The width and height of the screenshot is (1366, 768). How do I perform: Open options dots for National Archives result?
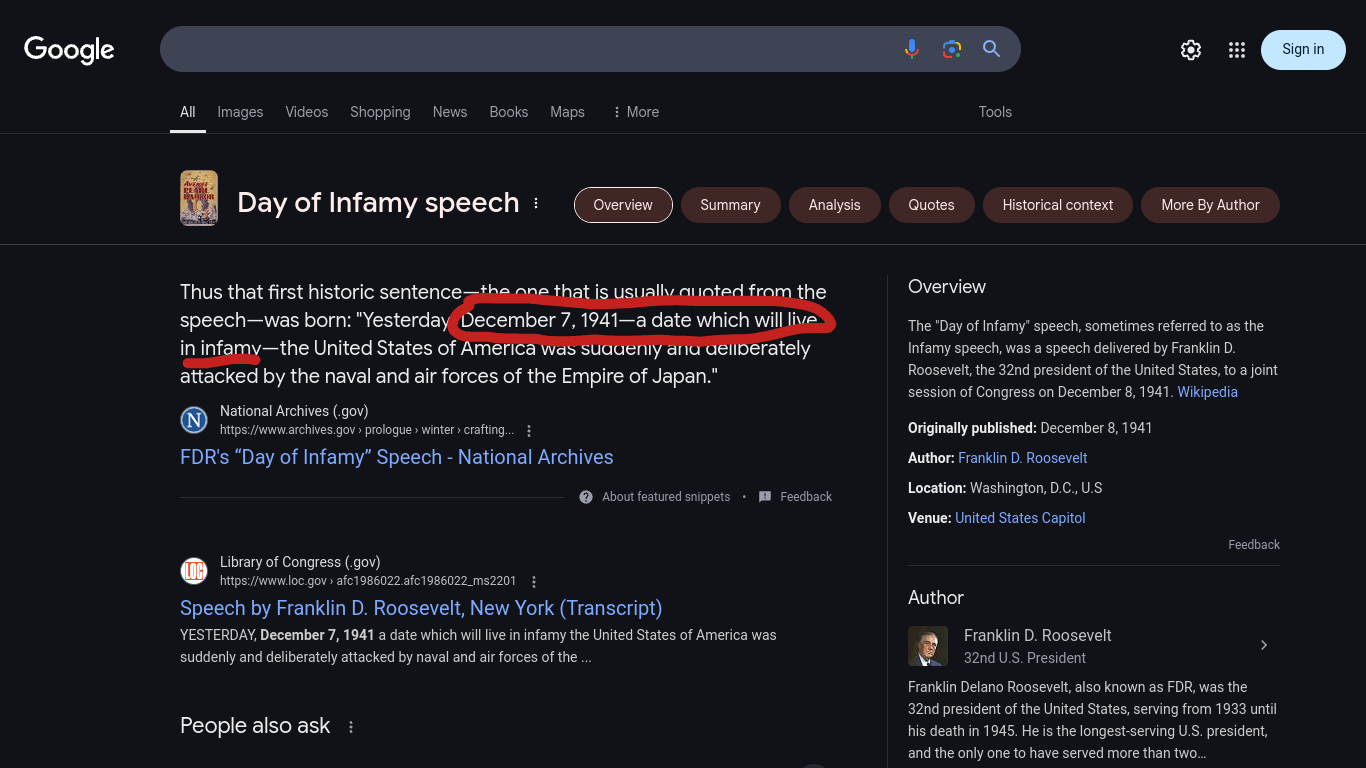click(x=529, y=431)
